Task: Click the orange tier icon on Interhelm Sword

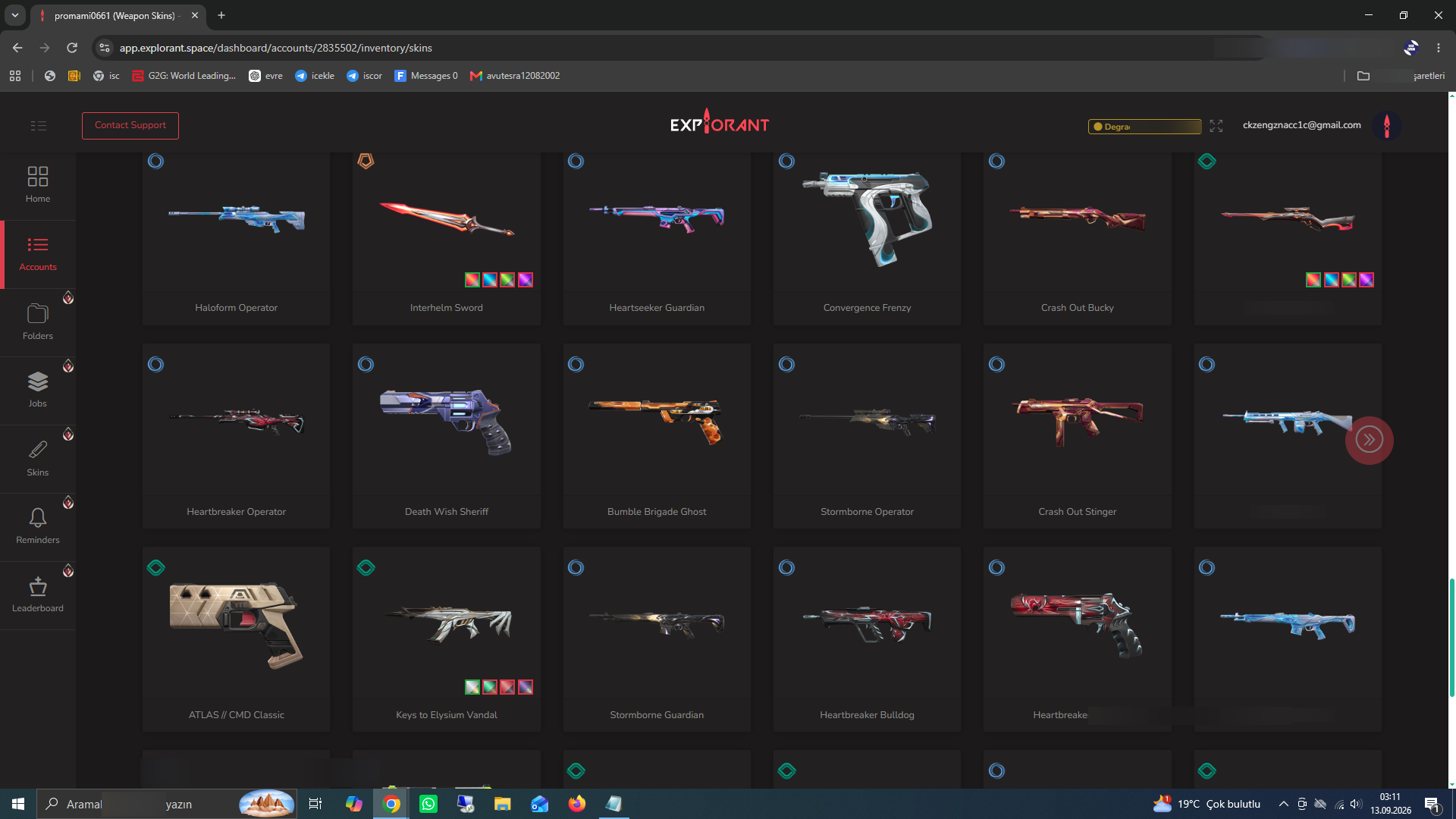Action: pyautogui.click(x=366, y=161)
